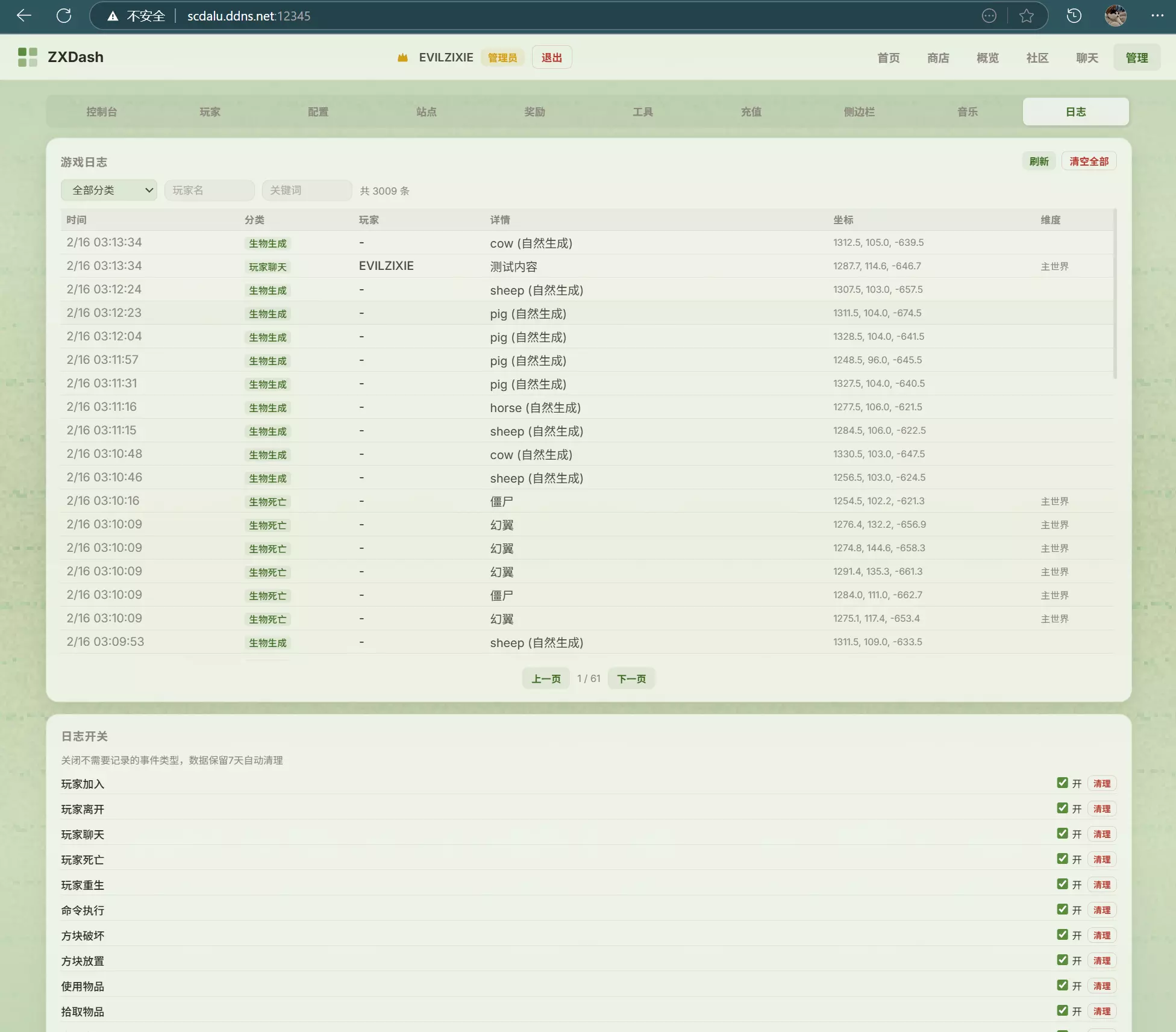Click the 关键词 search field
1176x1032 pixels.
(x=307, y=190)
